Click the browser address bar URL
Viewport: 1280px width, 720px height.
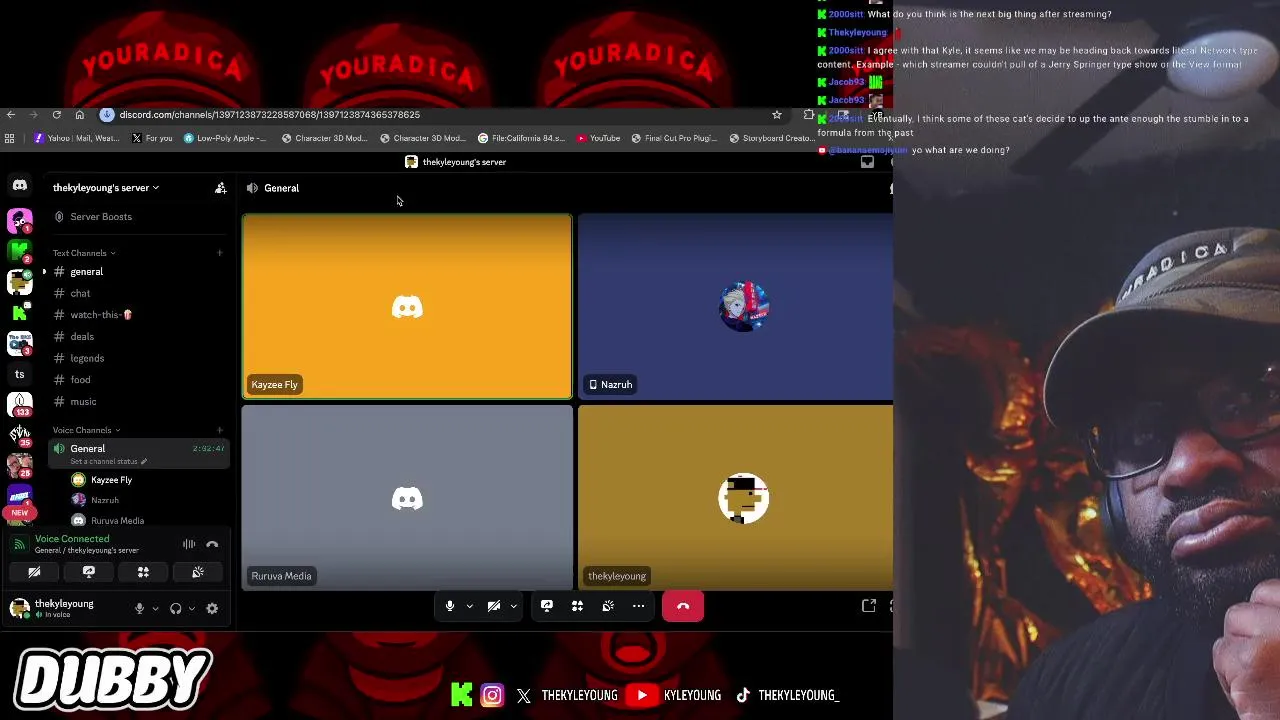[x=270, y=115]
